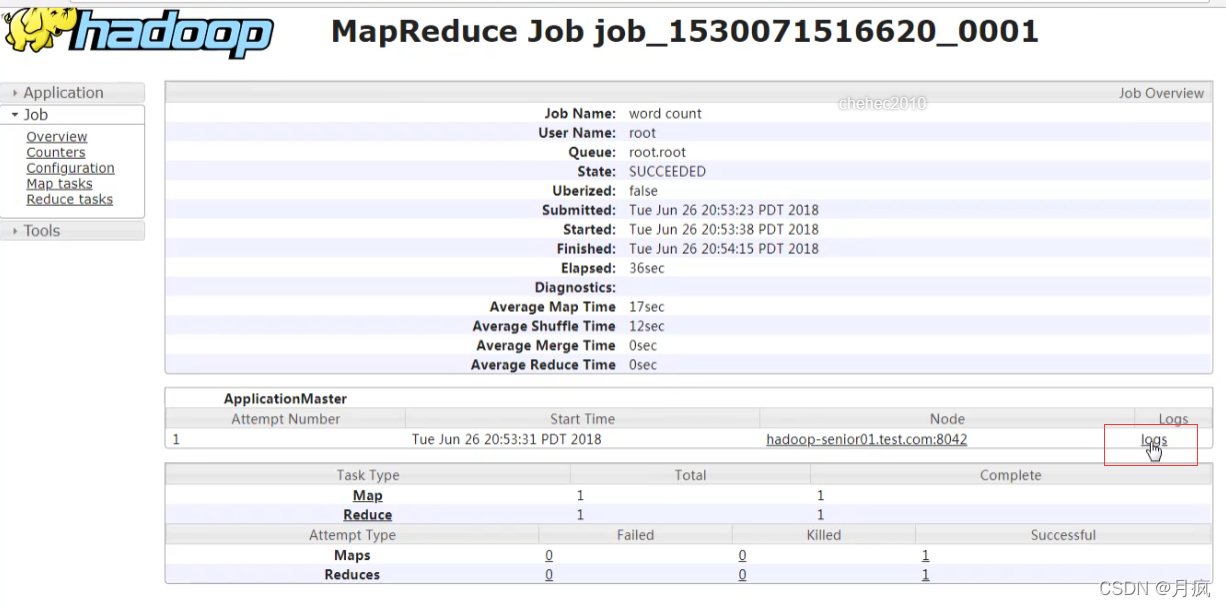
Task: Expand the Application sidebar section
Action: click(73, 93)
